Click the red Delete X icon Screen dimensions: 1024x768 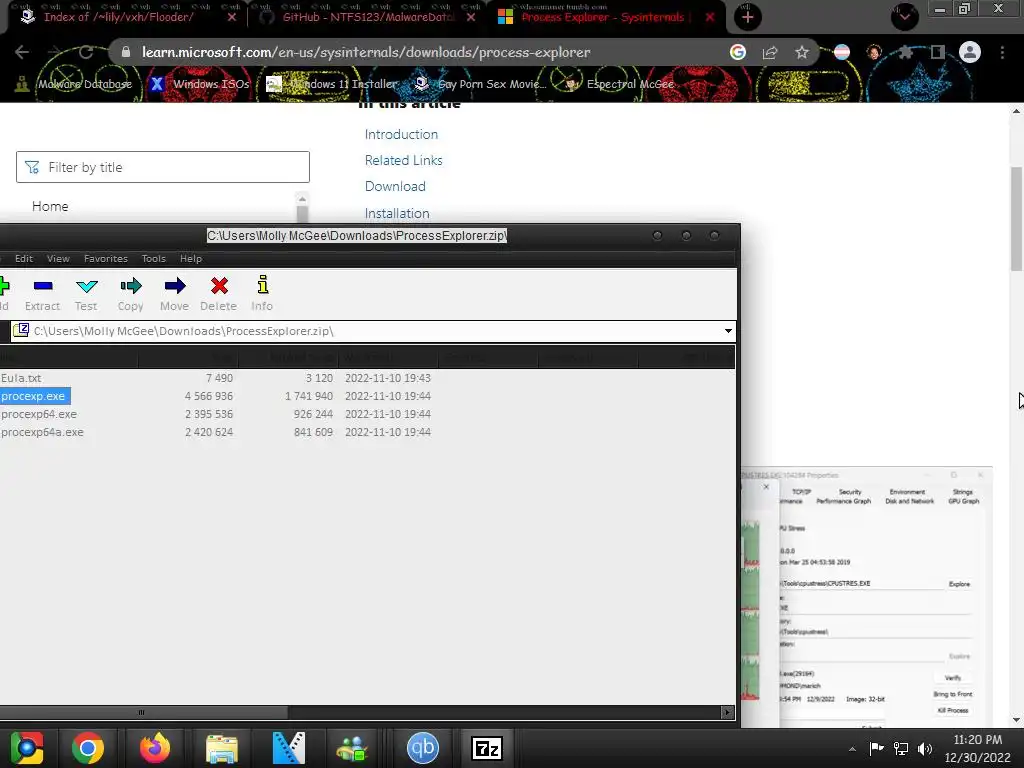click(219, 286)
